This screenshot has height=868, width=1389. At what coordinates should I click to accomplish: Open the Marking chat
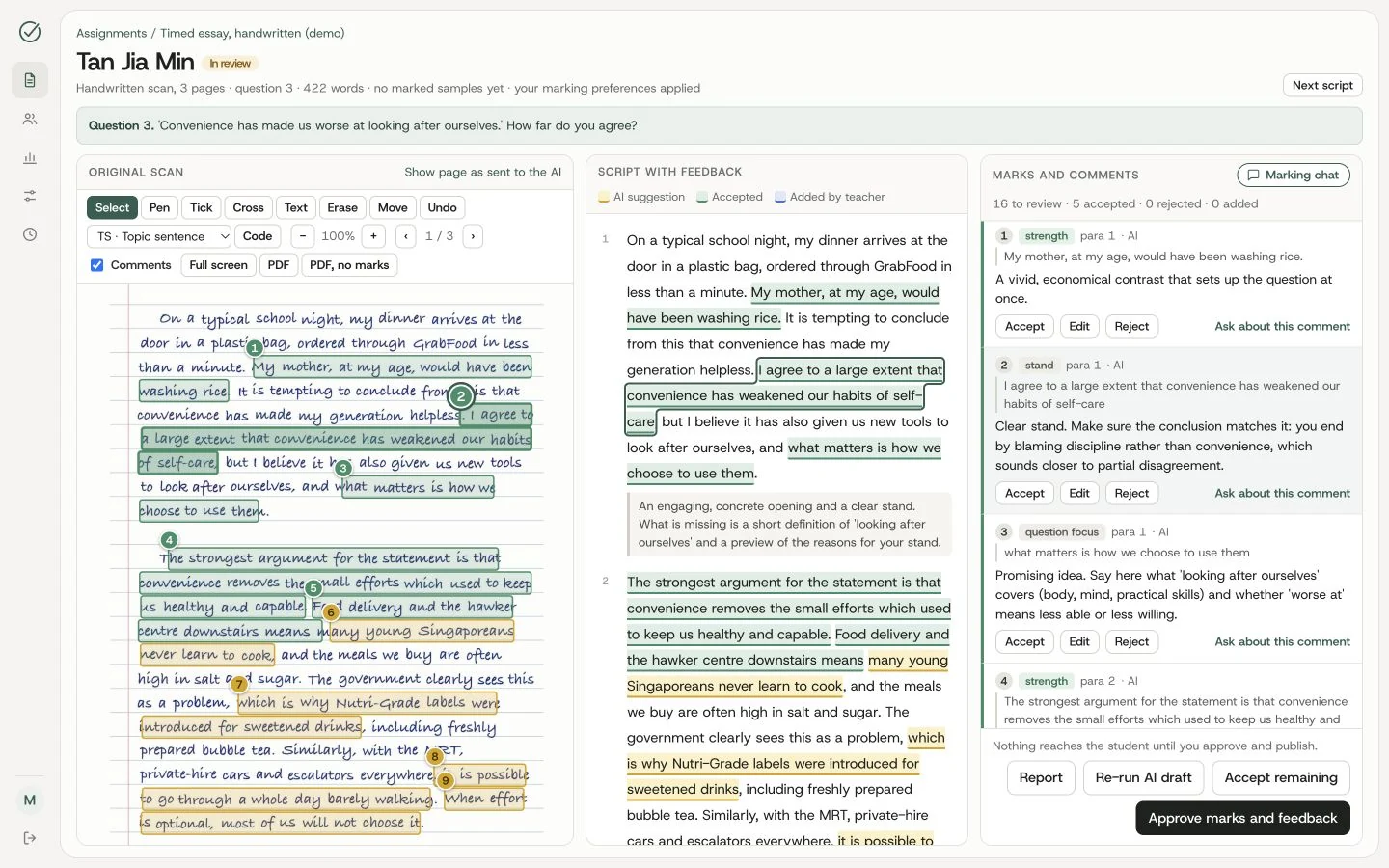coord(1294,175)
